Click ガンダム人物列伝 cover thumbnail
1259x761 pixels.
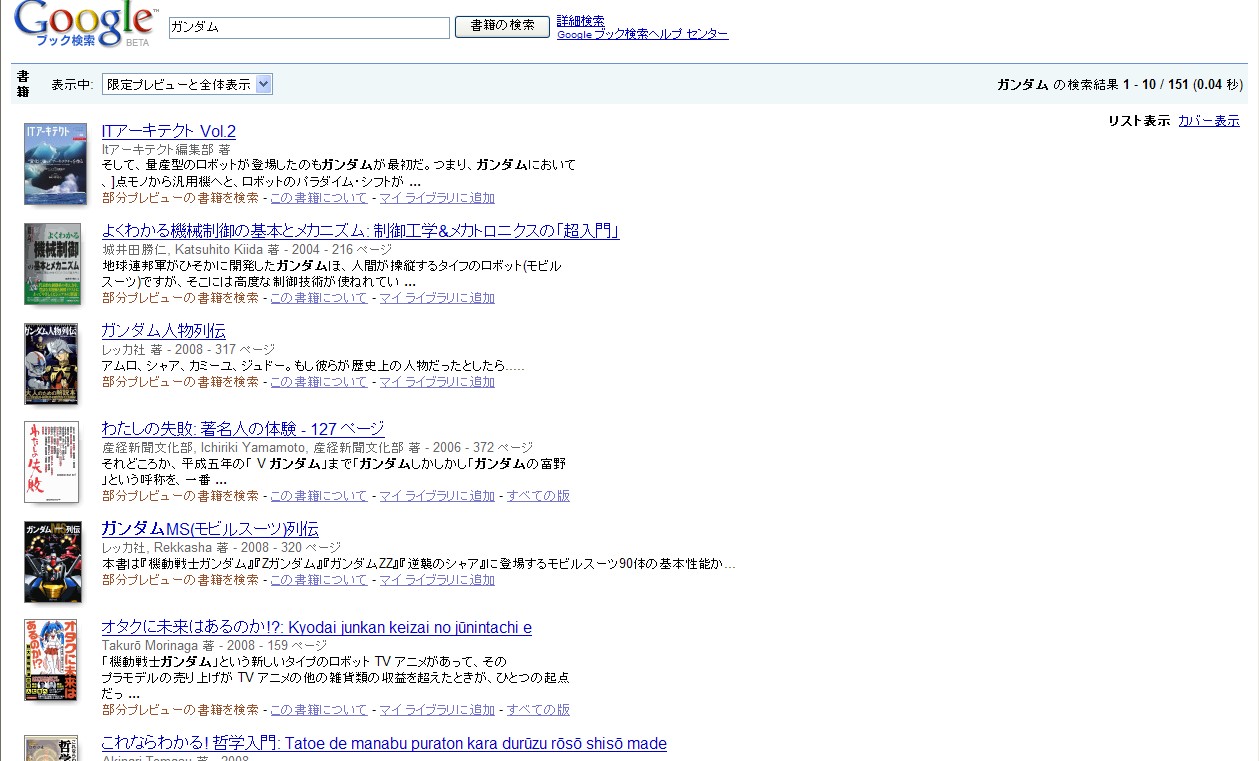pyautogui.click(x=51, y=363)
